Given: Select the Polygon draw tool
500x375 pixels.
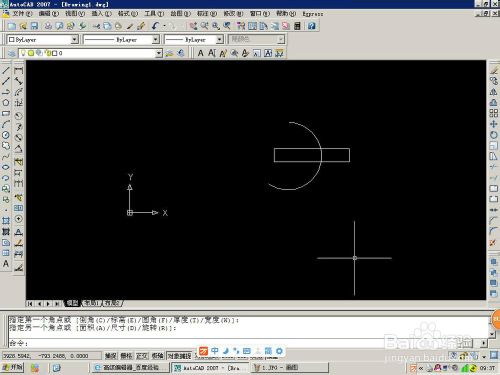Looking at the screenshot, I should tap(6, 103).
